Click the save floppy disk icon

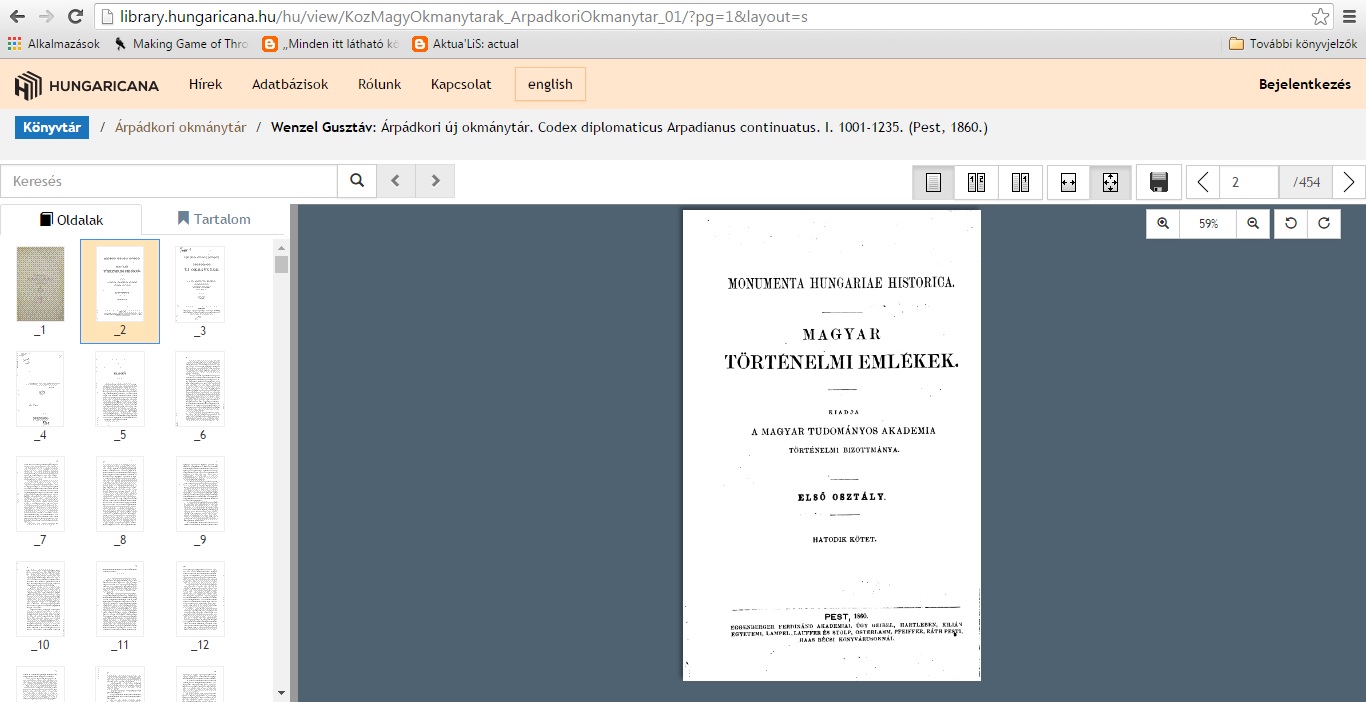(x=1159, y=182)
